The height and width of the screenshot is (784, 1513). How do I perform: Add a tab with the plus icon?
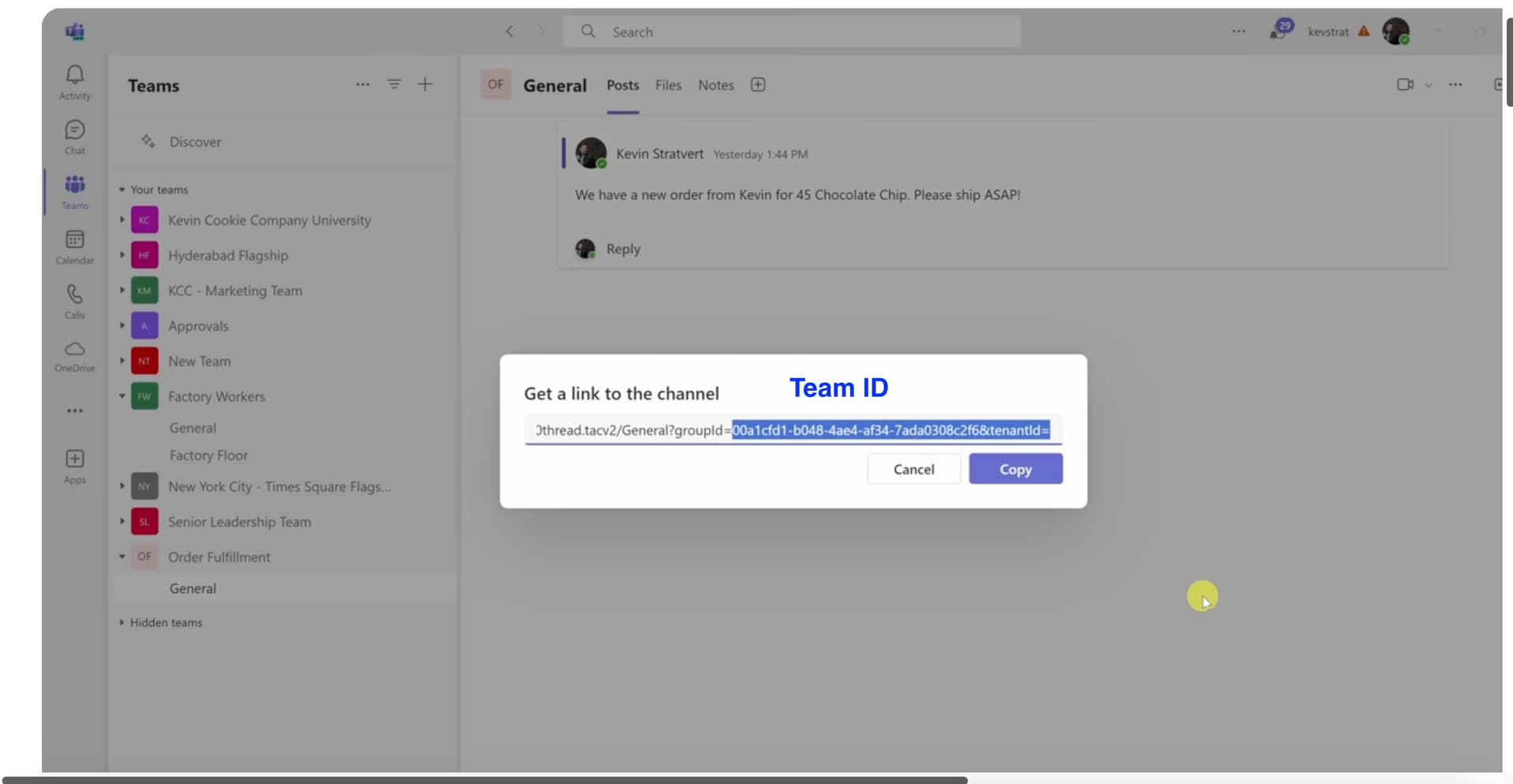pos(758,84)
